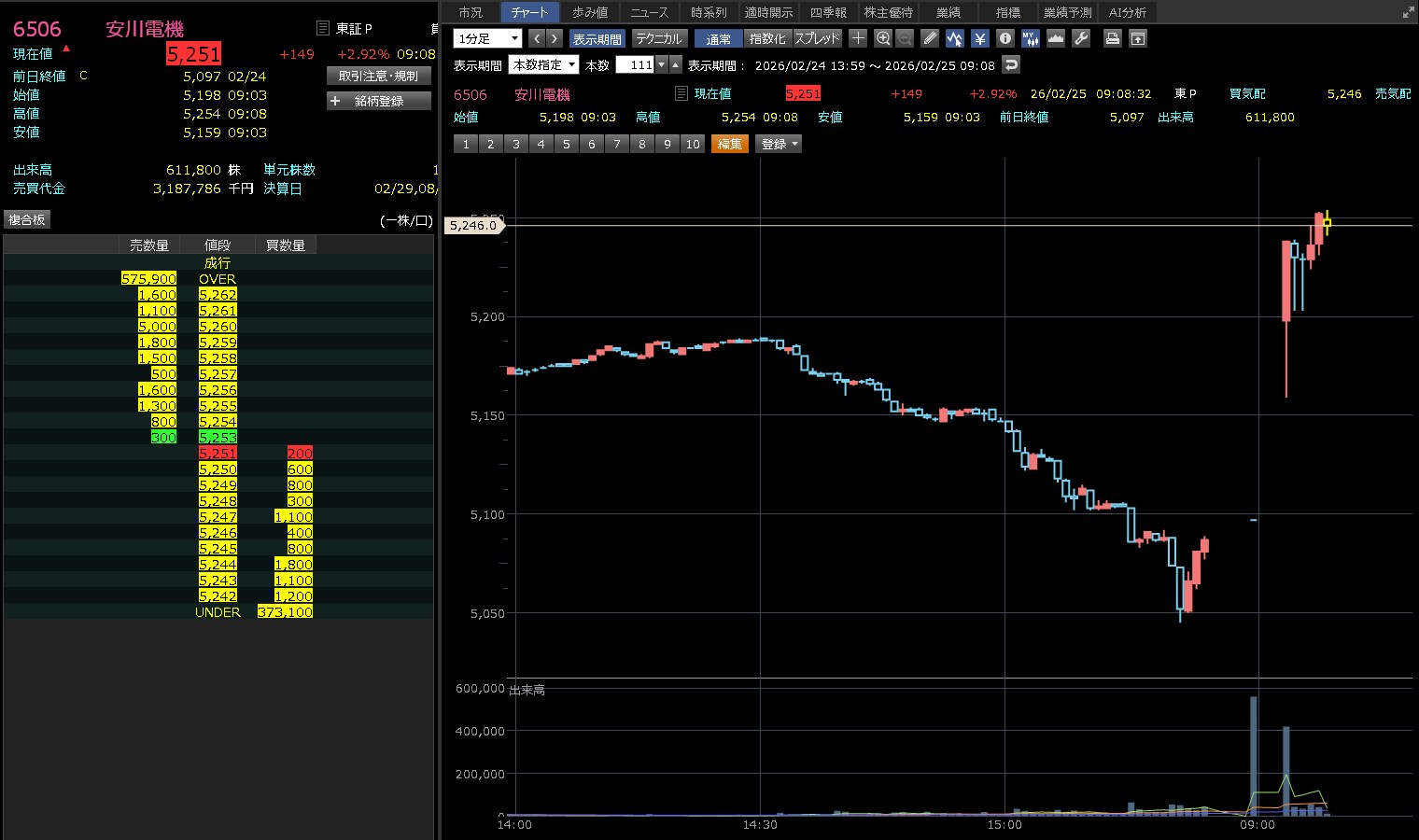This screenshot has height=840, width=1419.
Task: Click the crosshair cursor icon
Action: [858, 38]
